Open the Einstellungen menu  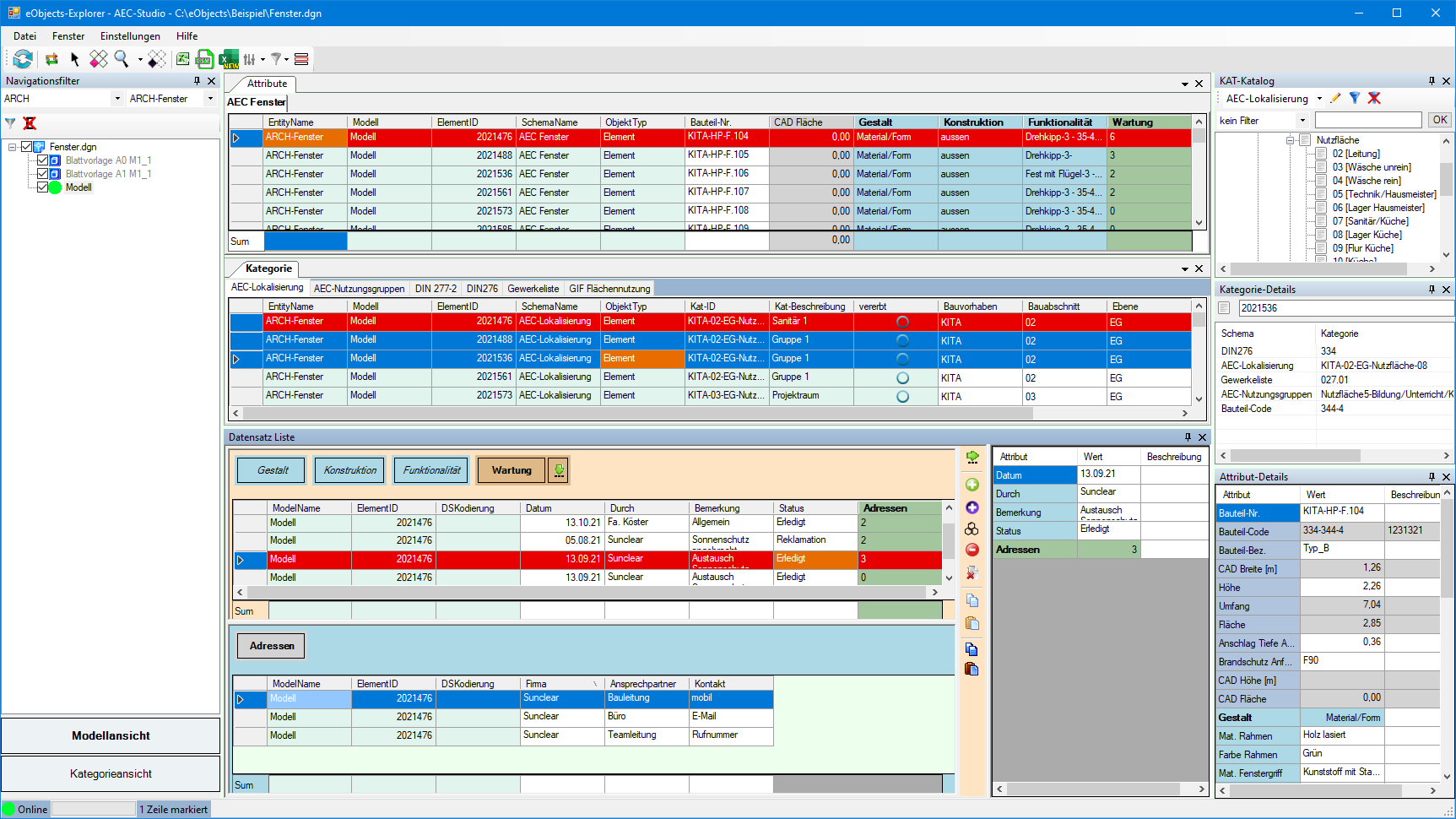[x=130, y=36]
